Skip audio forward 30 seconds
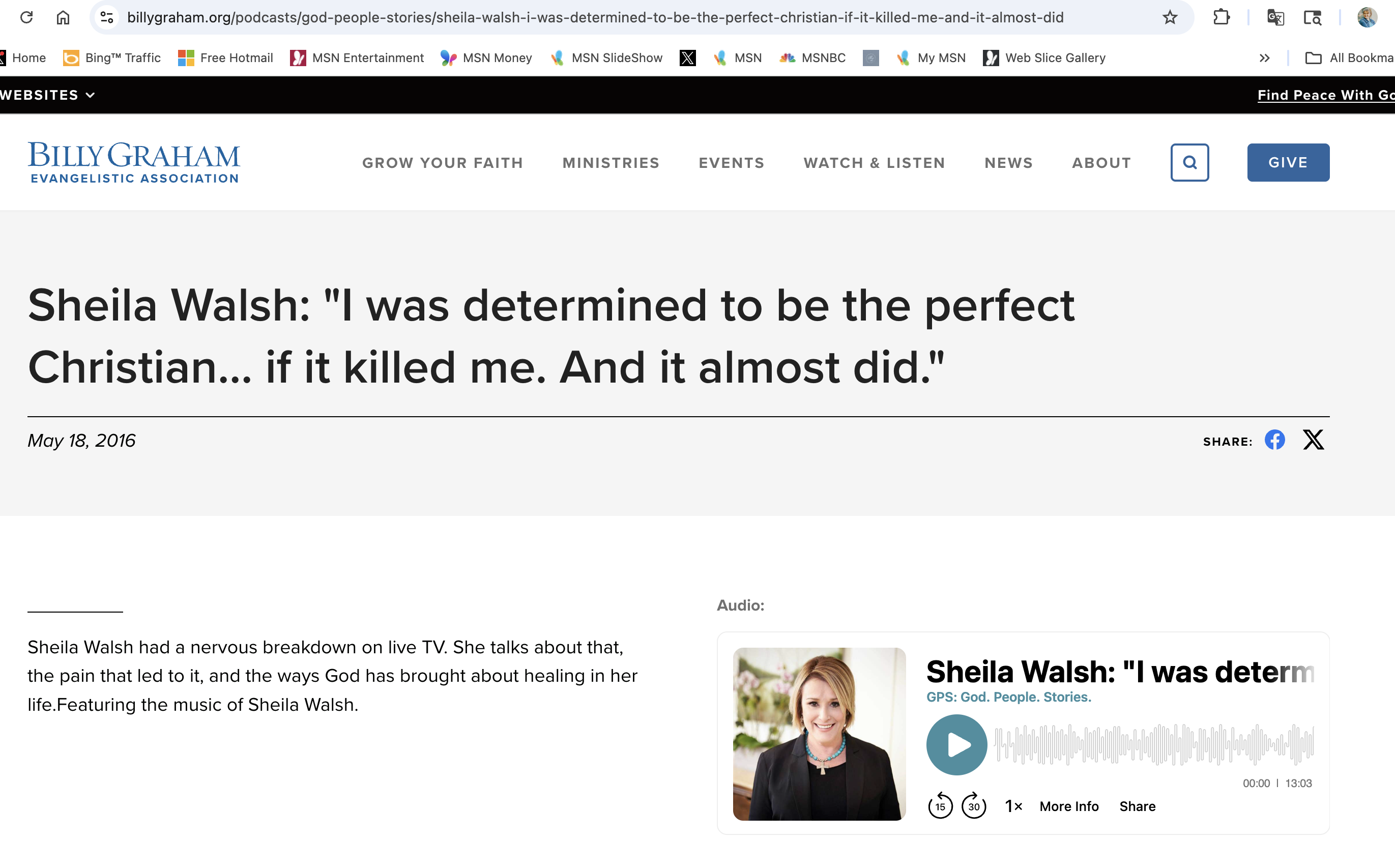Image resolution: width=1395 pixels, height=868 pixels. (x=974, y=806)
